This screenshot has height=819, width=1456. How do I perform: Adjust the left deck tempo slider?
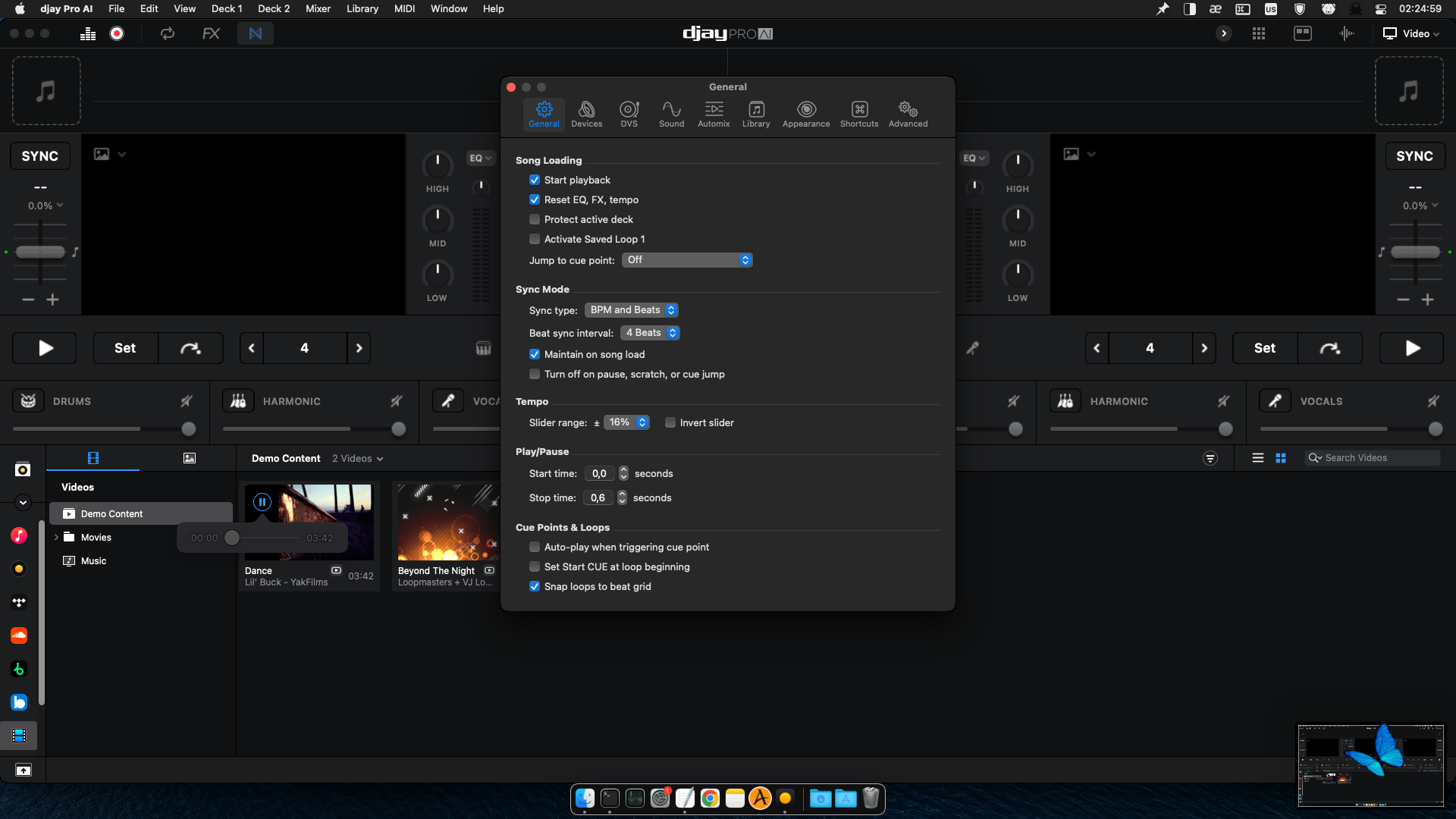(x=41, y=252)
